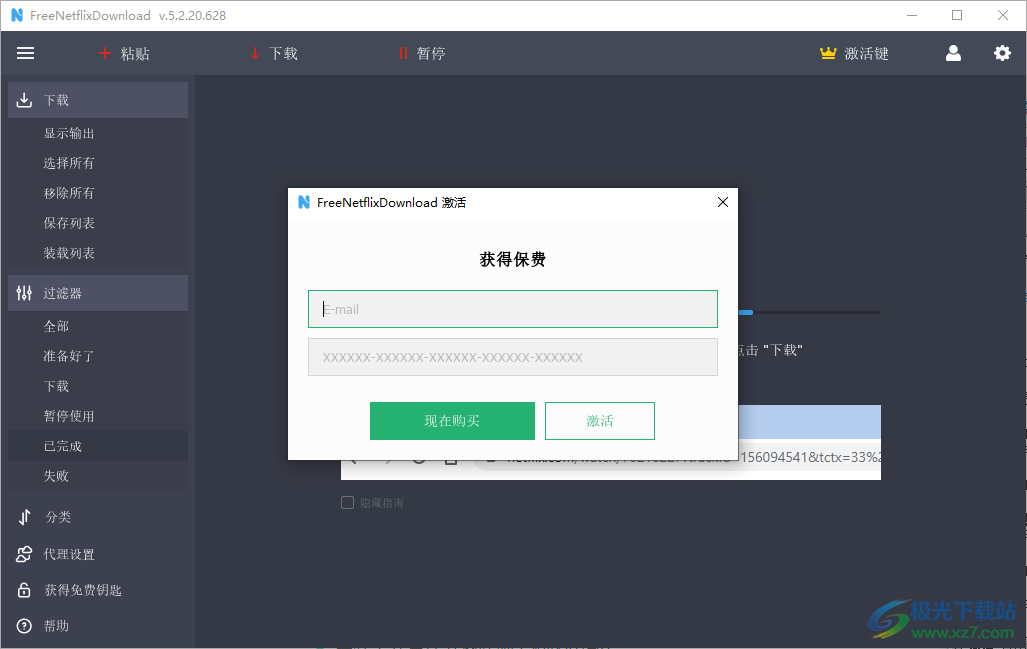Click the sort arrows icon beside 分类
Image resolution: width=1027 pixels, height=649 pixels.
(24, 517)
